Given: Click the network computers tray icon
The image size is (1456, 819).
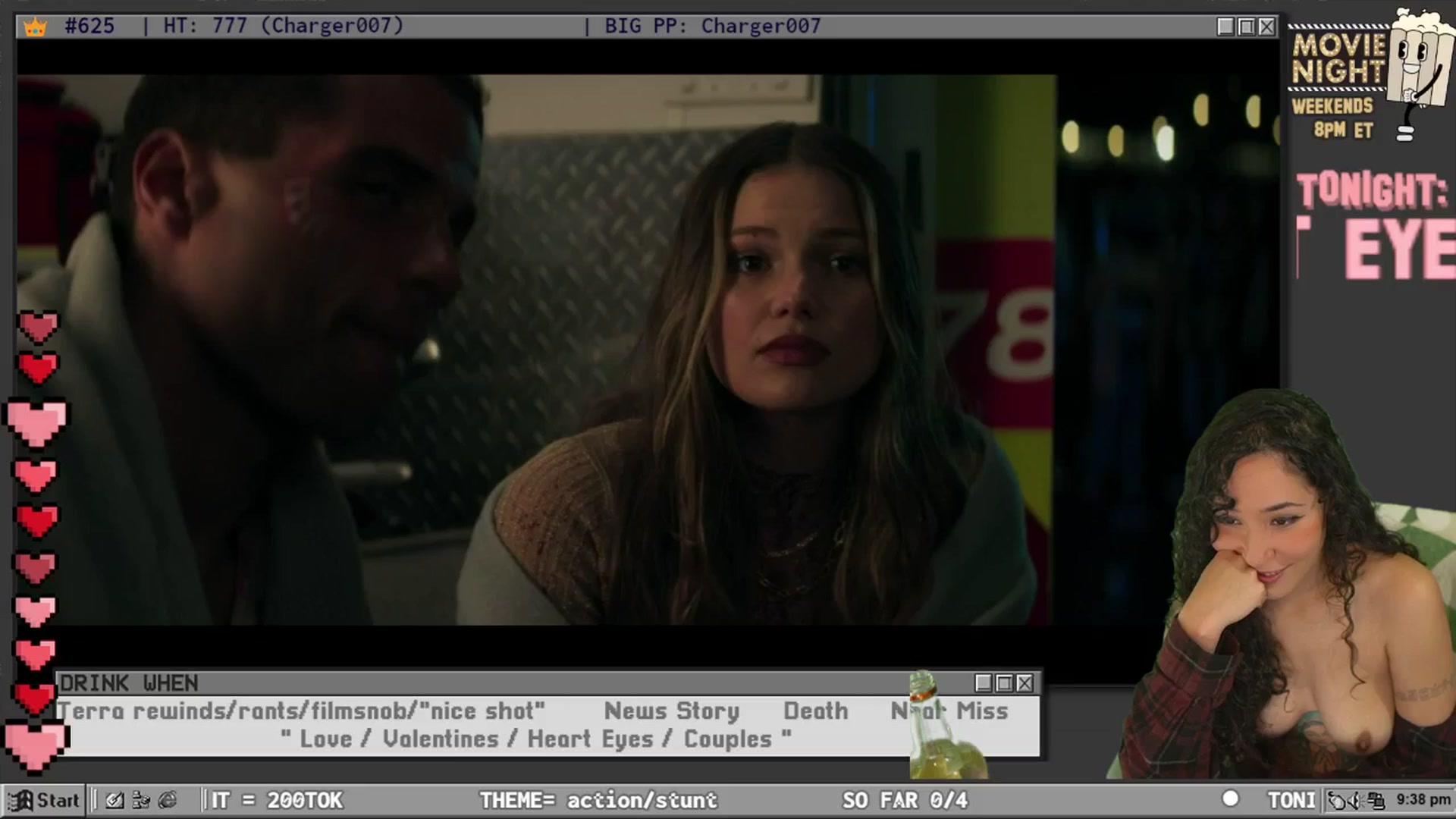Looking at the screenshot, I should [1376, 800].
